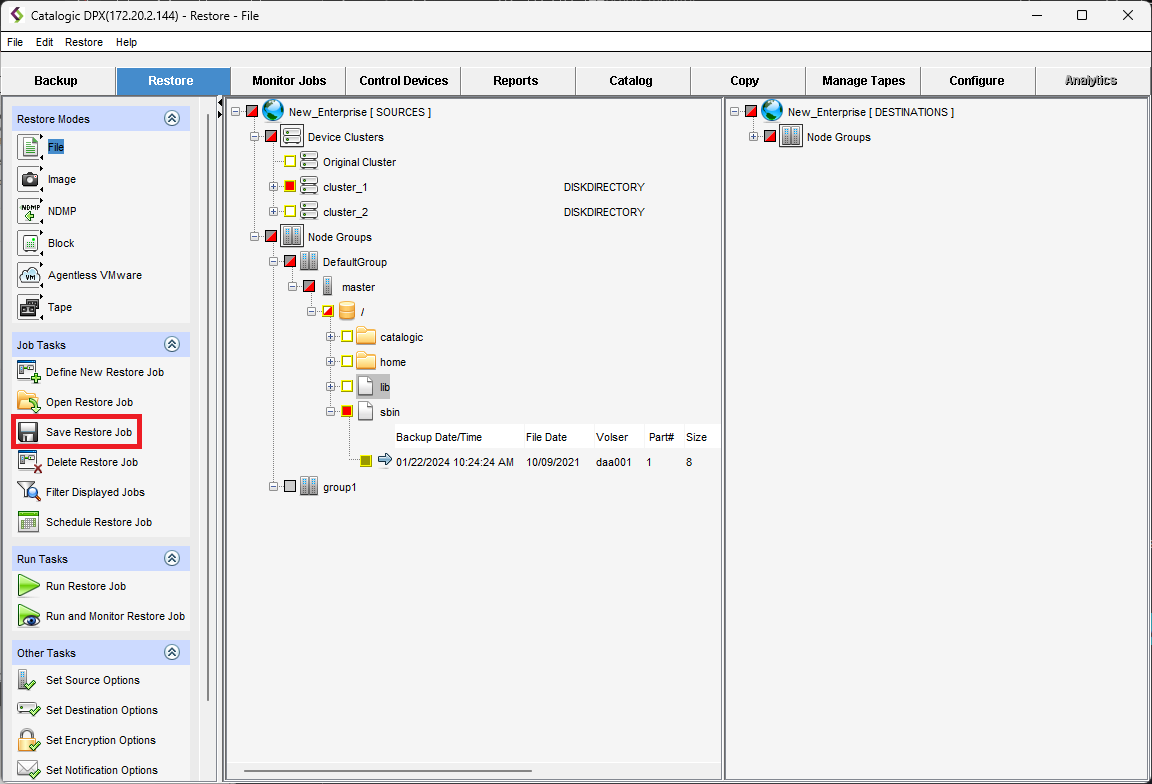
Task: Switch to the Monitor Jobs tab
Action: tap(289, 80)
